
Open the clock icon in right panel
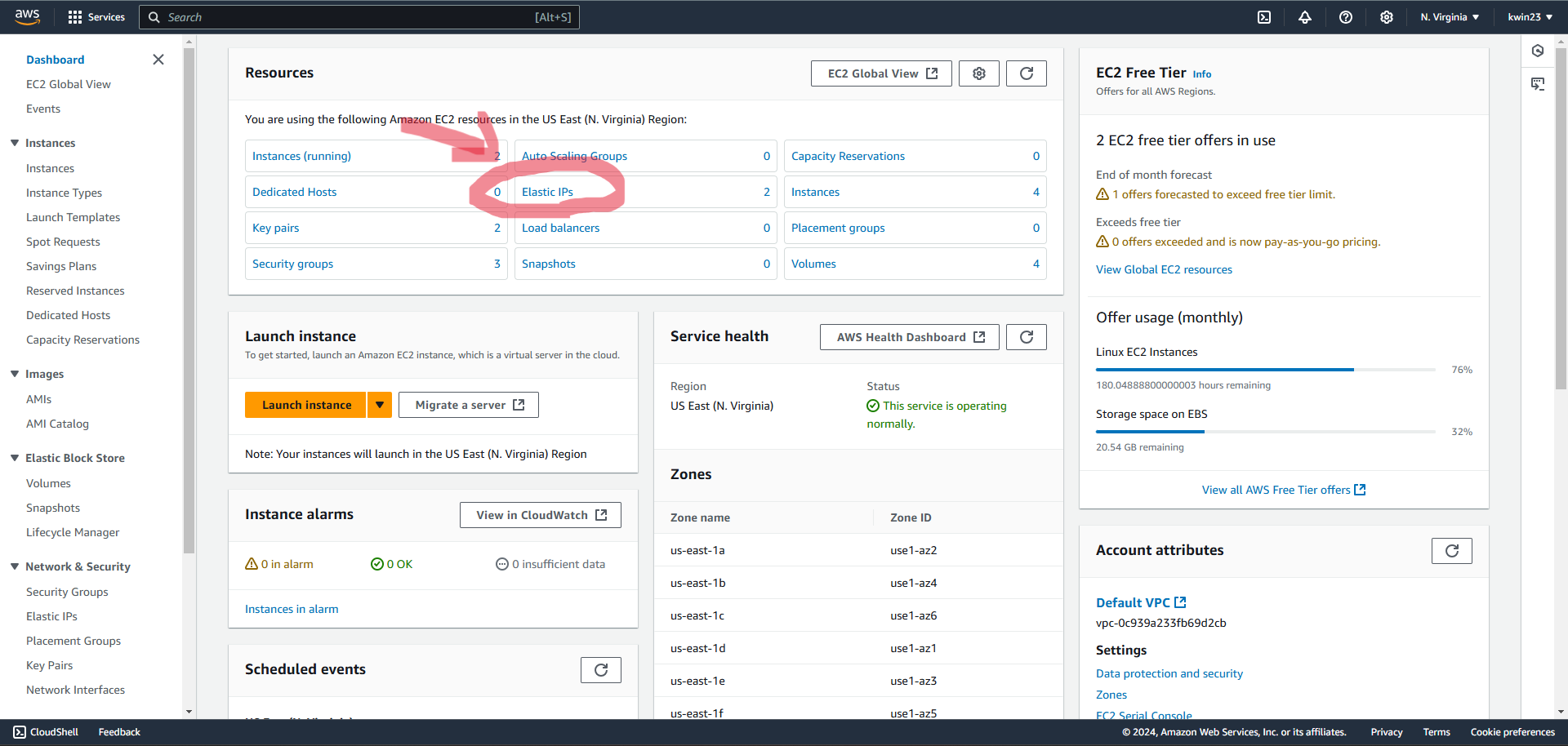click(x=1538, y=51)
